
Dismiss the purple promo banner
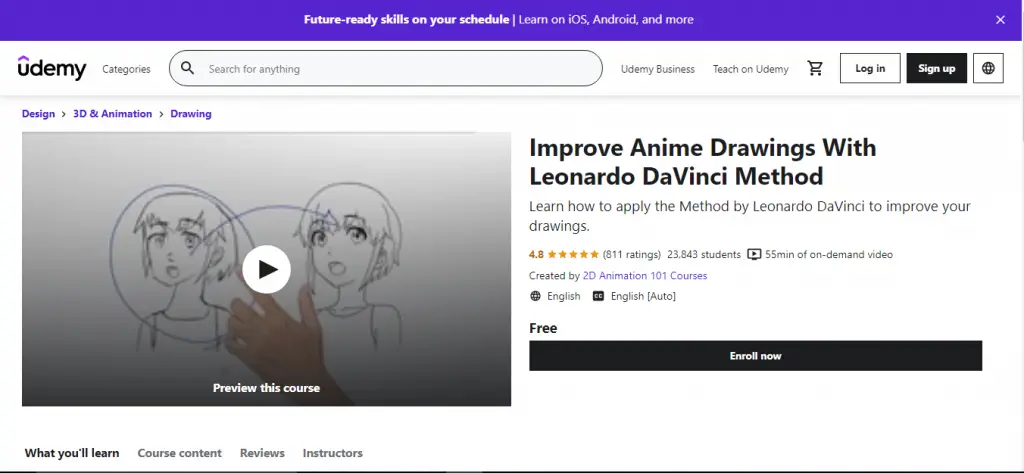click(1000, 20)
